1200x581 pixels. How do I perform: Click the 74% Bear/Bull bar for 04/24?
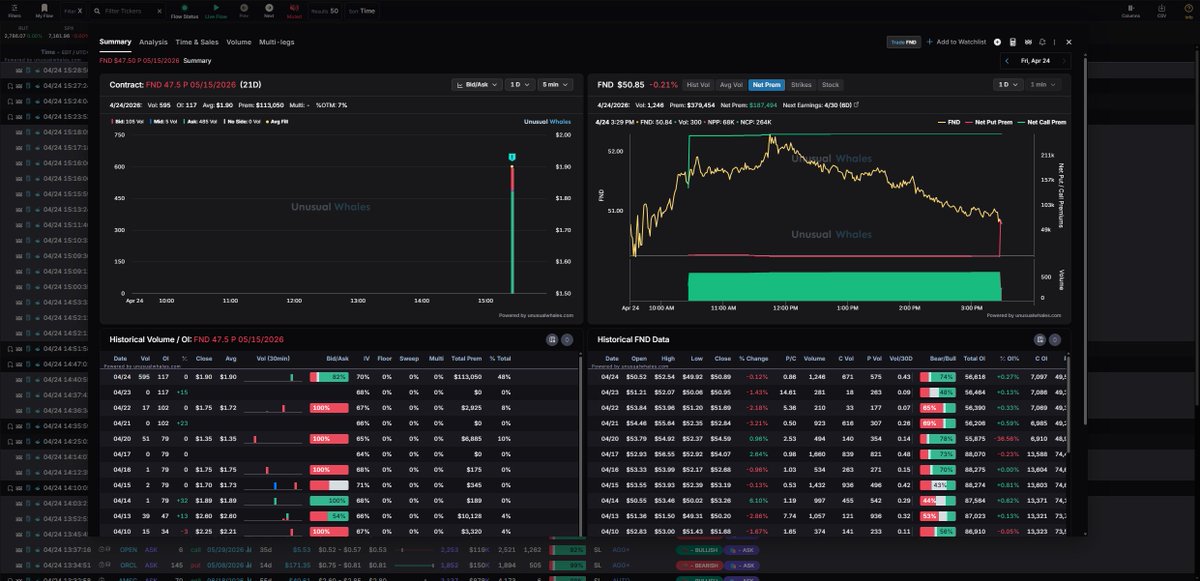(938, 377)
